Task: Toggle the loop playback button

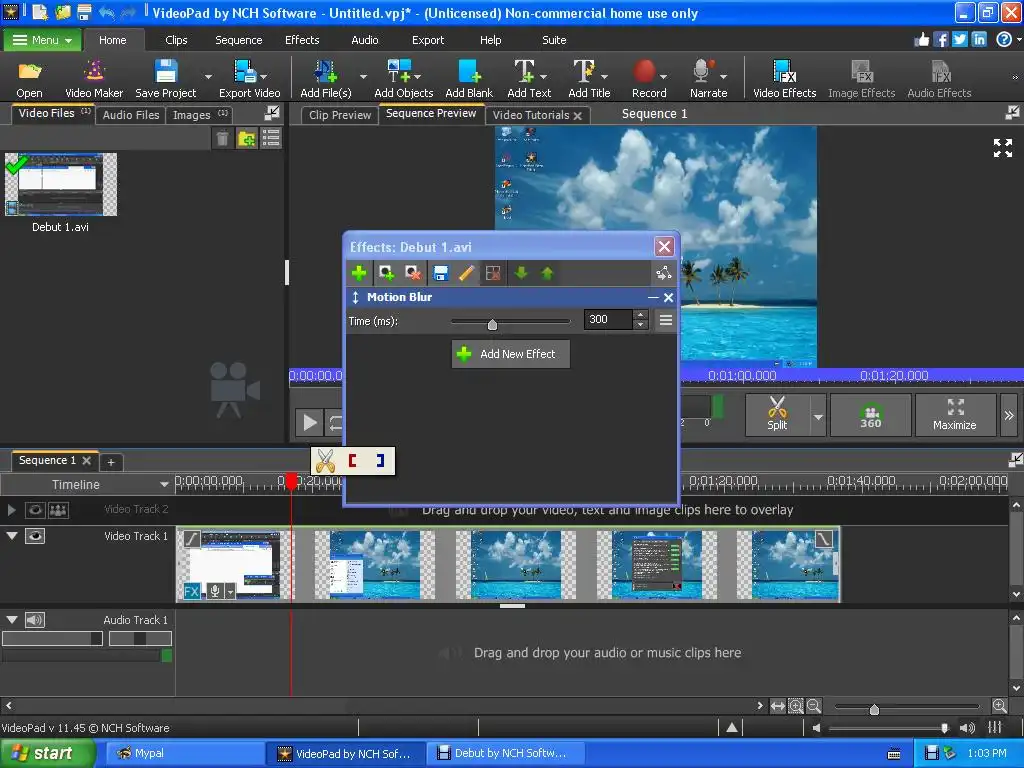Action: pos(335,423)
